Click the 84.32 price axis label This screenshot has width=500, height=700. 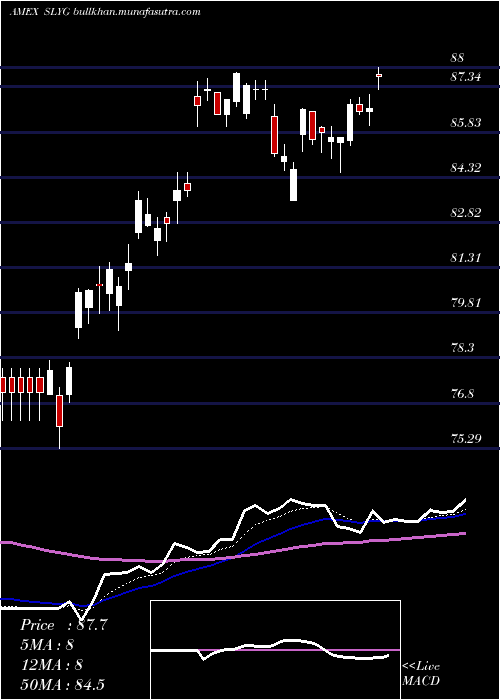pos(466,168)
